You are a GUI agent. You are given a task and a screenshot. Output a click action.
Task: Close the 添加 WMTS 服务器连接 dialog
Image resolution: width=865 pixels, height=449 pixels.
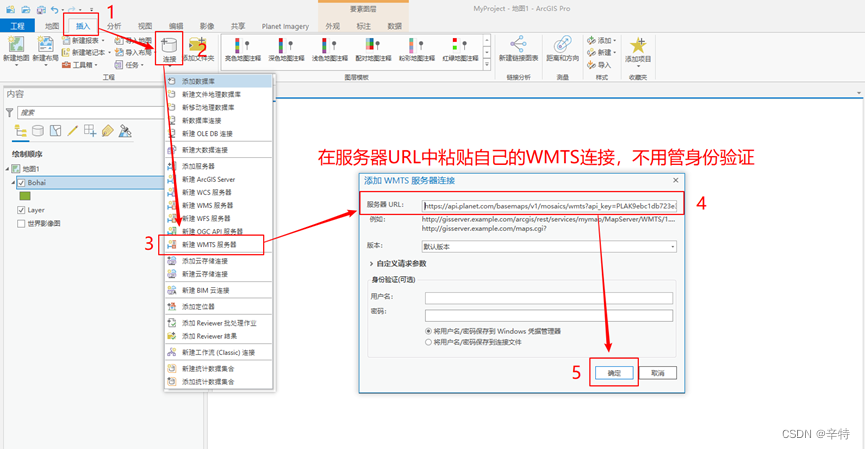pyautogui.click(x=676, y=180)
